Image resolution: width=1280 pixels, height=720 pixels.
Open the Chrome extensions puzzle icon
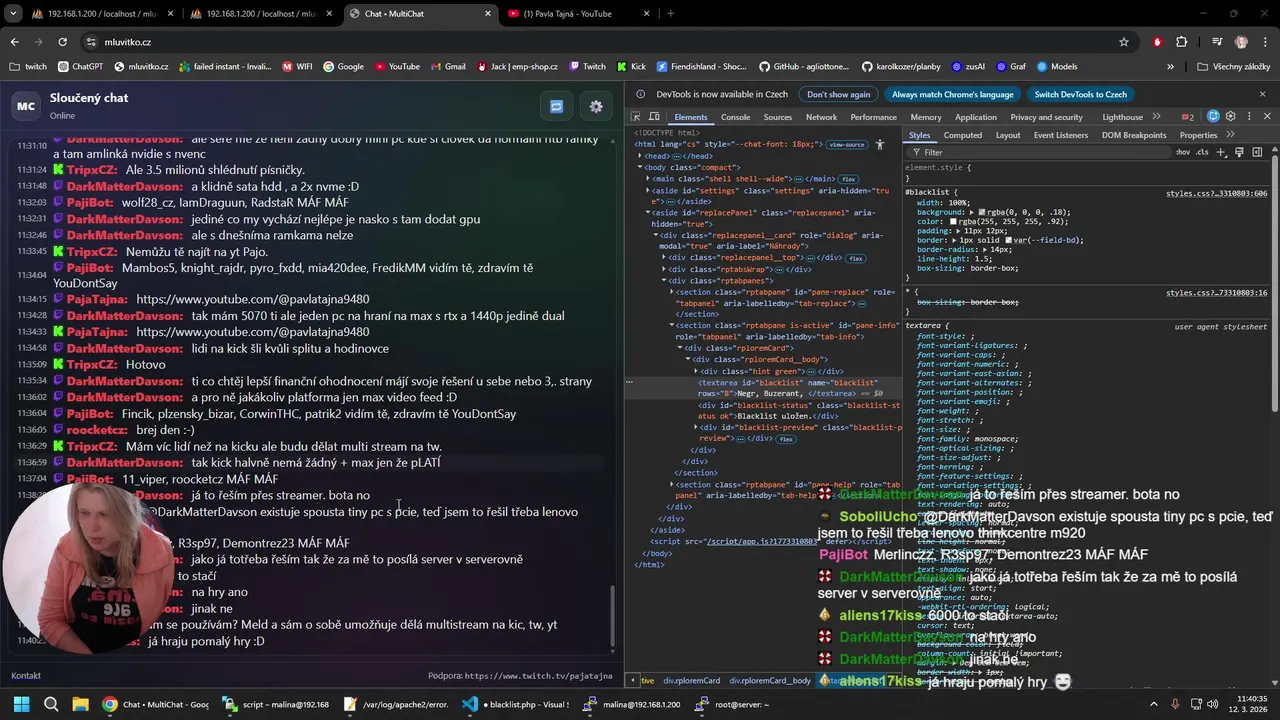1181,42
